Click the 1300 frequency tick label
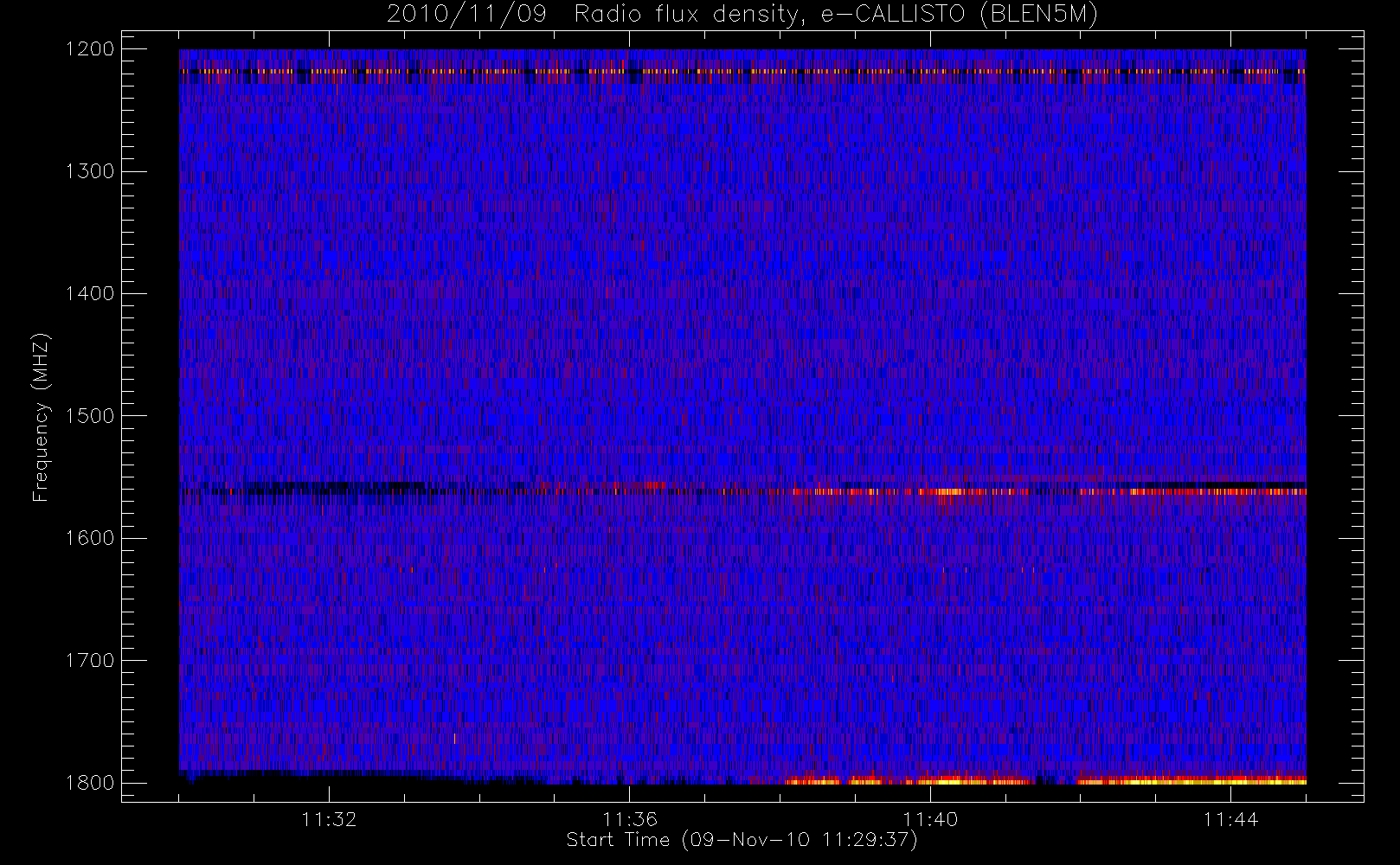 pos(90,171)
